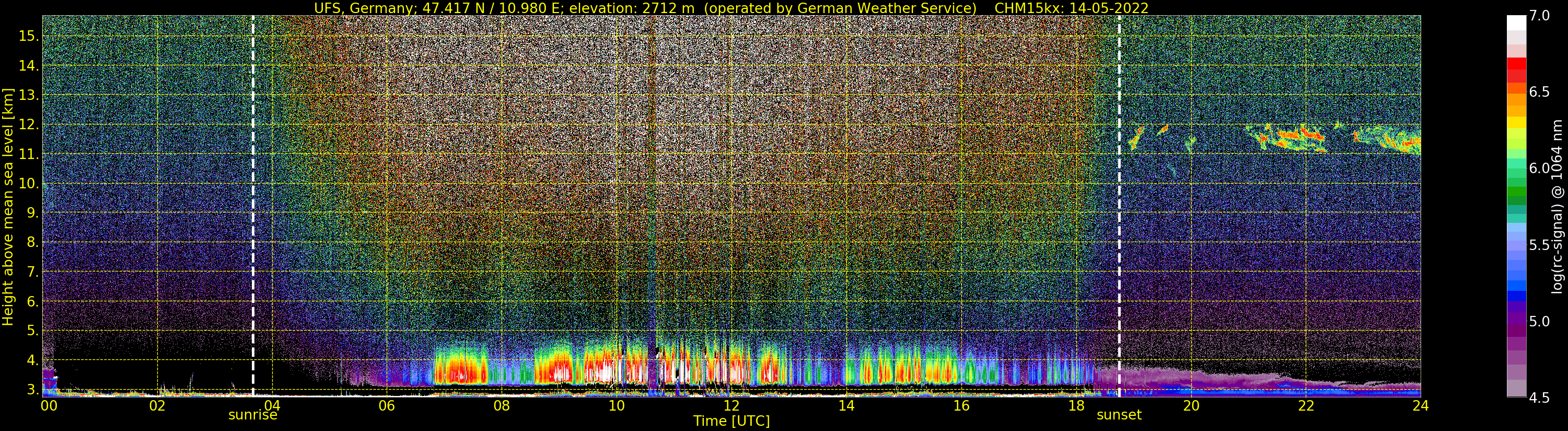The height and width of the screenshot is (431, 1568).
Task: Click time axis tick '22' UTC
Action: point(1306,405)
